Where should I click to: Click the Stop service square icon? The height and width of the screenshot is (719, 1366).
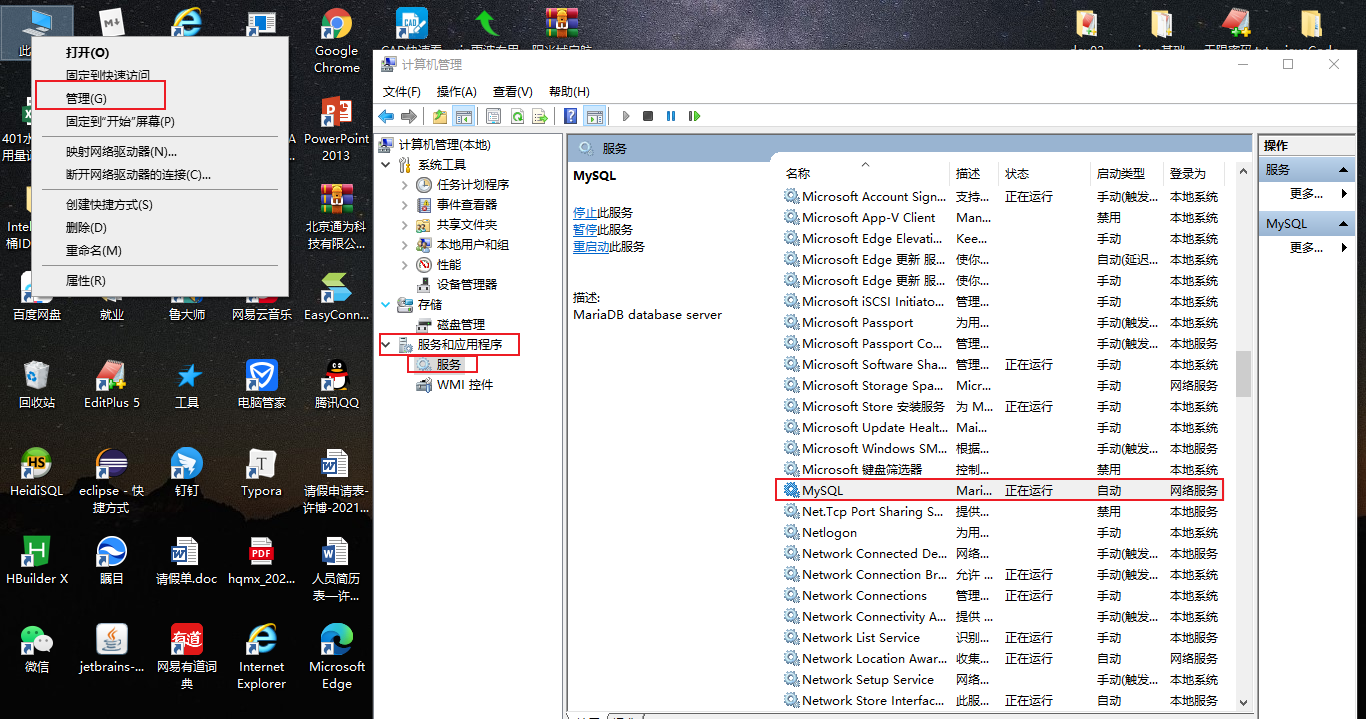click(x=648, y=116)
